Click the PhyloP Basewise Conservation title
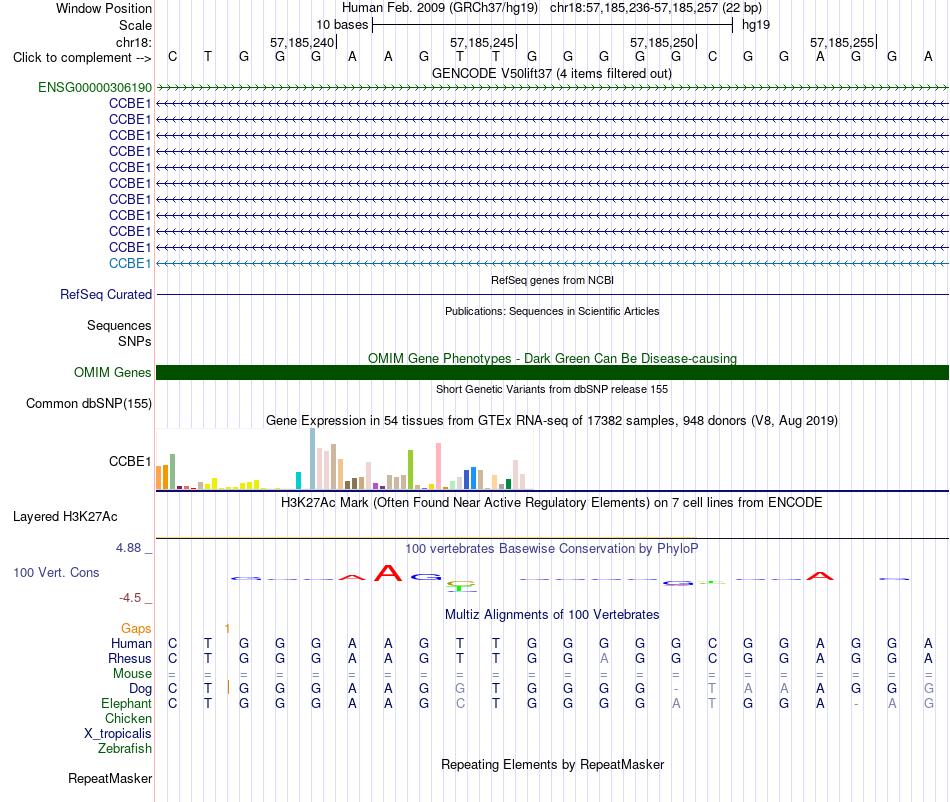Screen dimensions: 950x802 tap(552, 549)
